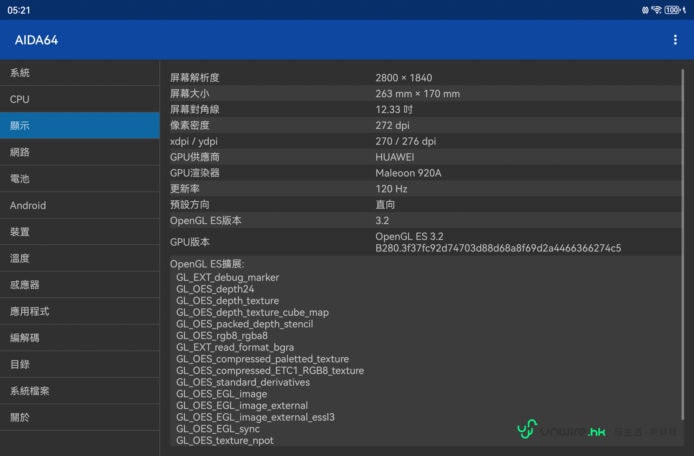Open the 系統 section

pos(80,73)
